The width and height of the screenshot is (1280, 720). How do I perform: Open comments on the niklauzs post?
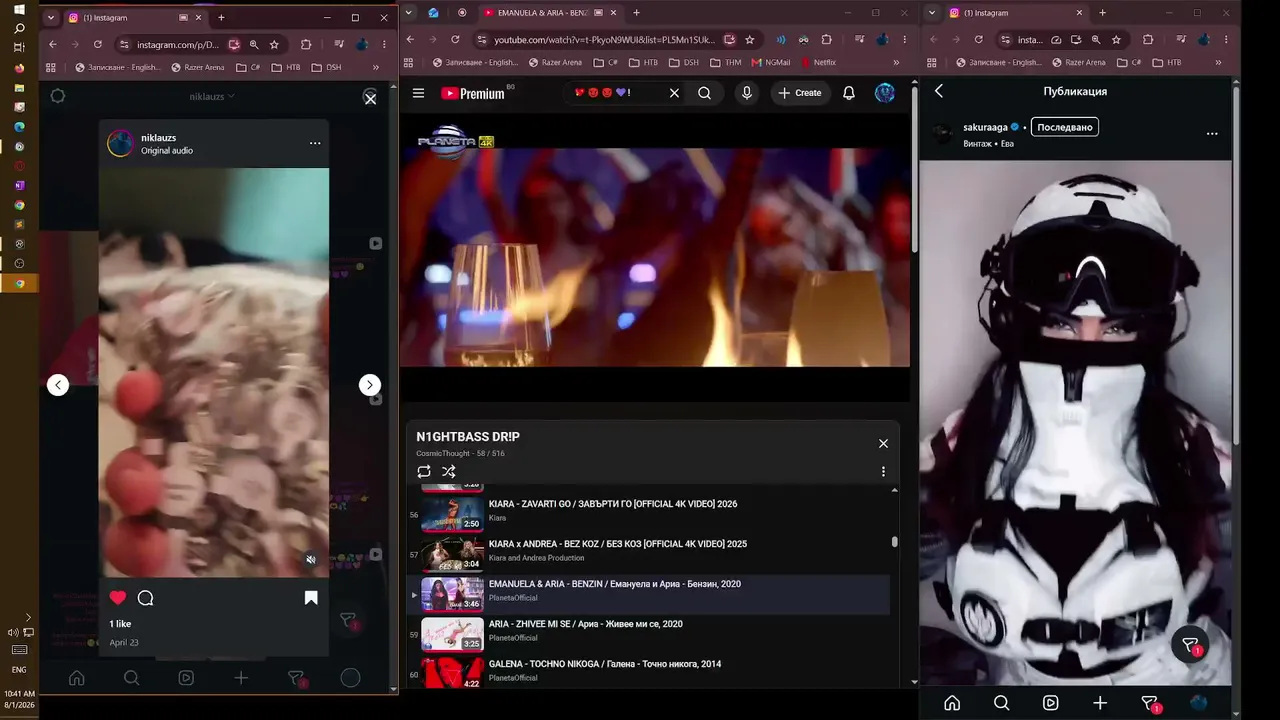coord(145,598)
